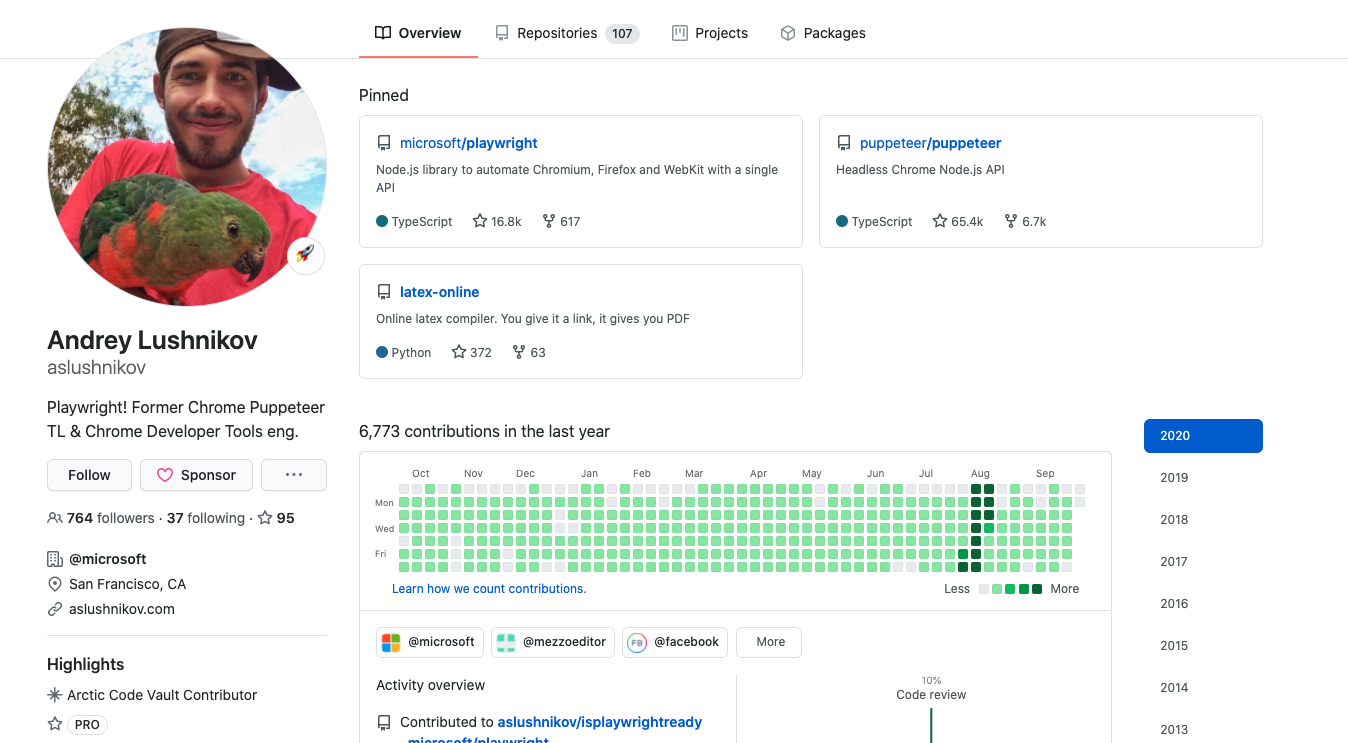Follow Andrey Lushnikov
1348x743 pixels.
[x=89, y=475]
